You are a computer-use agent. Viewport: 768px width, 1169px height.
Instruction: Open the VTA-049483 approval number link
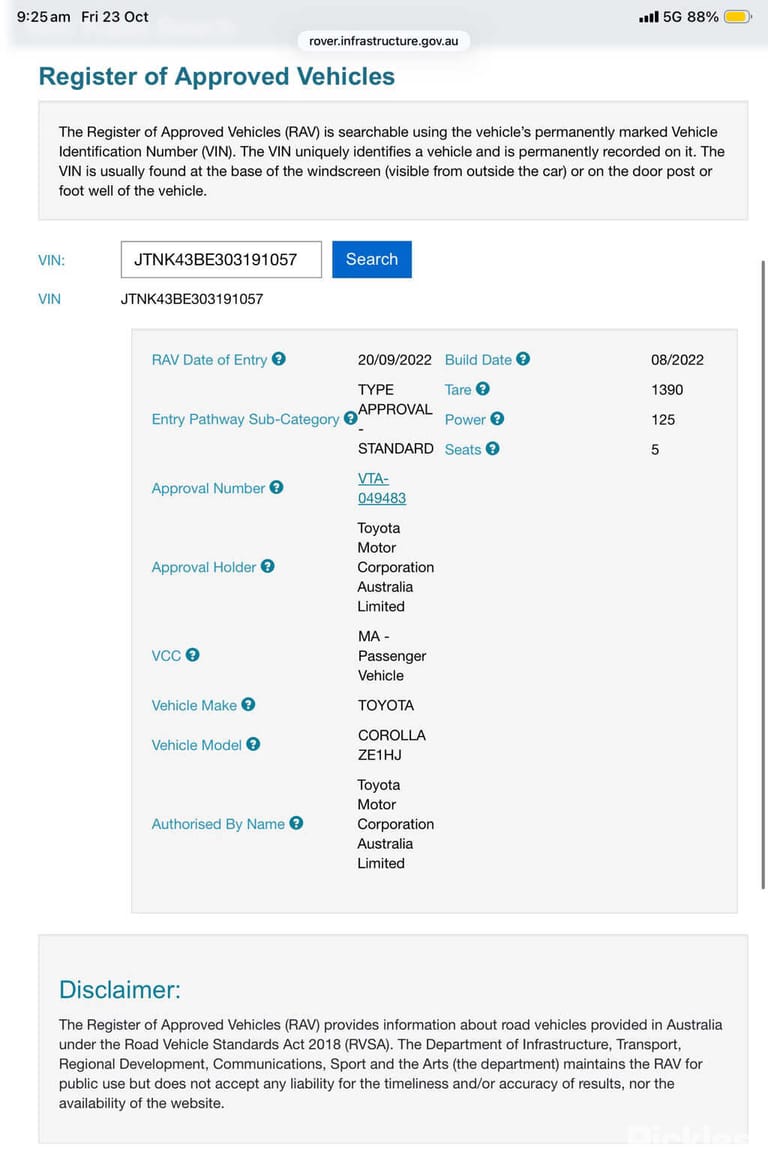(382, 488)
